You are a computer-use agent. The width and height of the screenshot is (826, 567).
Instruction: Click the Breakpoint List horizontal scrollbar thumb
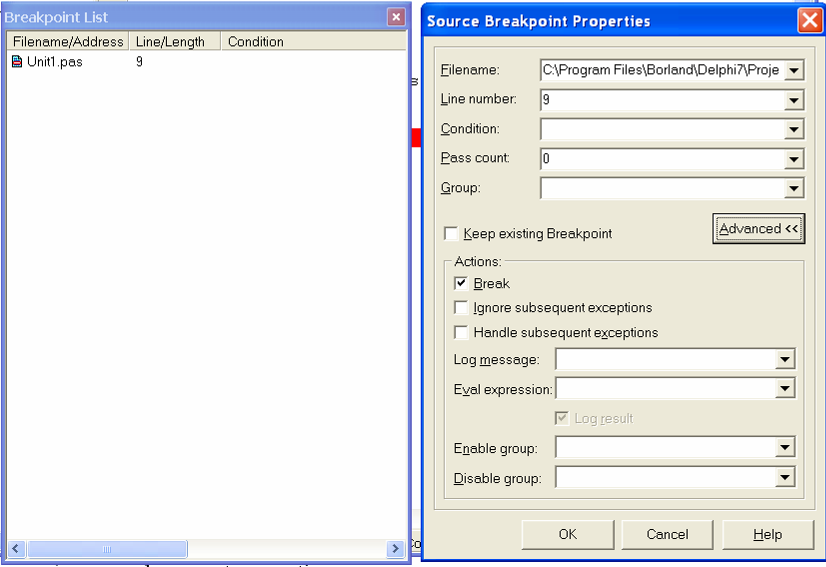[x=107, y=549]
